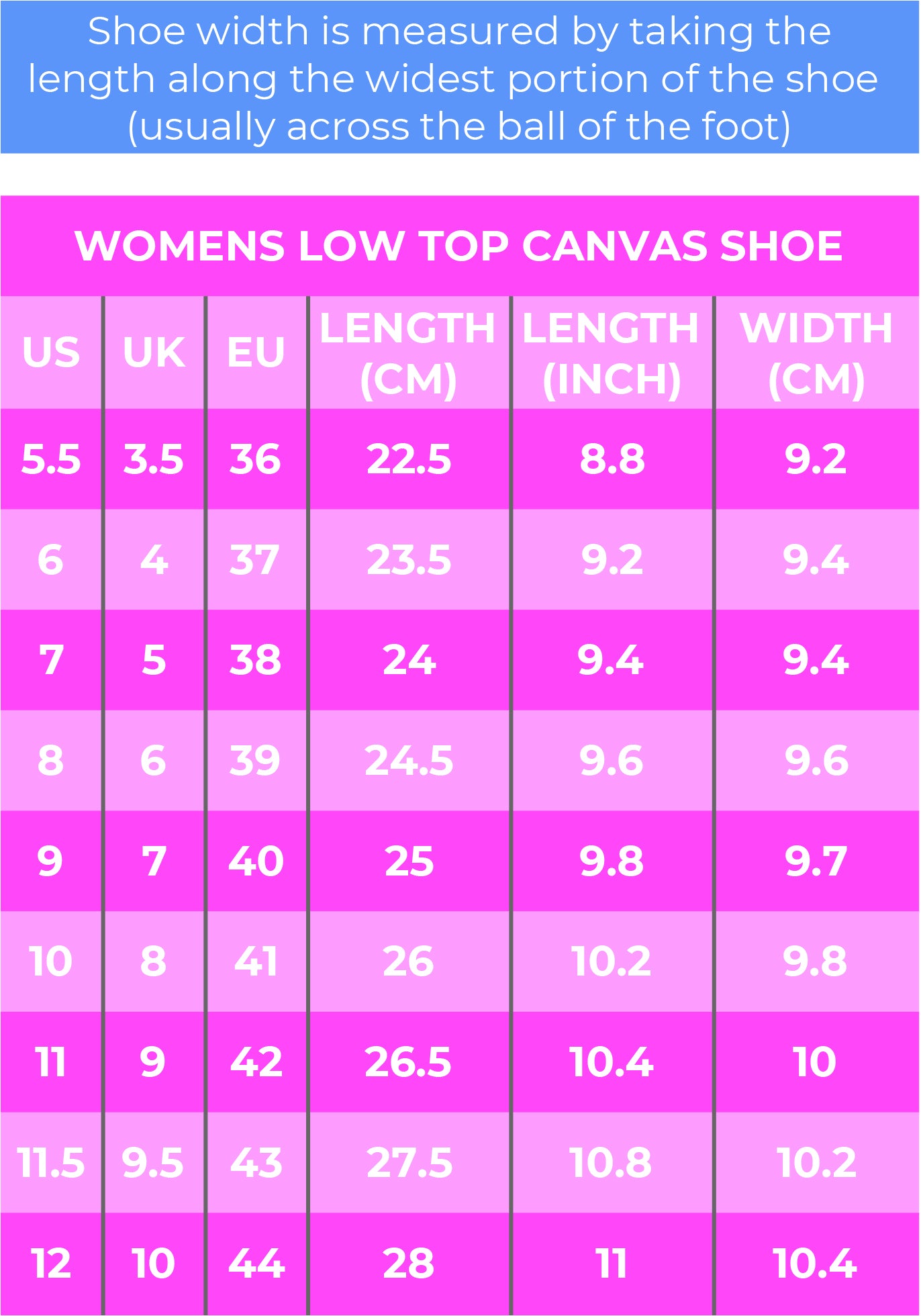This screenshot has width=921, height=1316.
Task: Select the LENGTH (INCH) column header
Action: pos(612,352)
